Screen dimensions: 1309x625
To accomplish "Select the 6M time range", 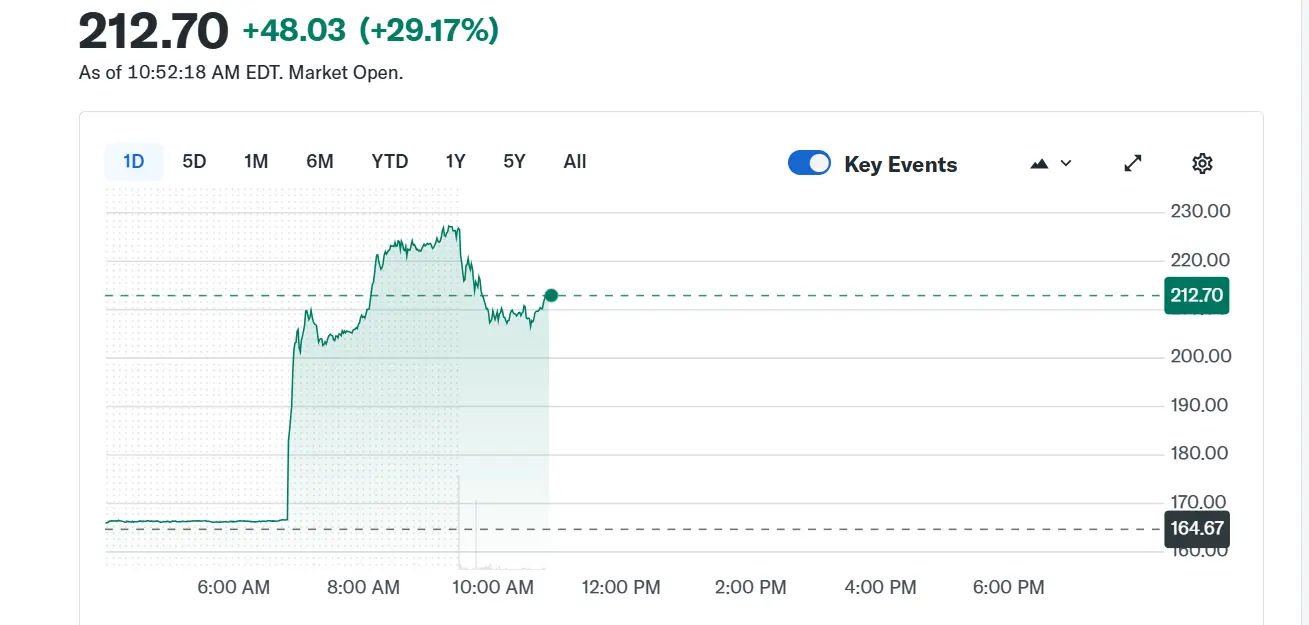I will (320, 162).
